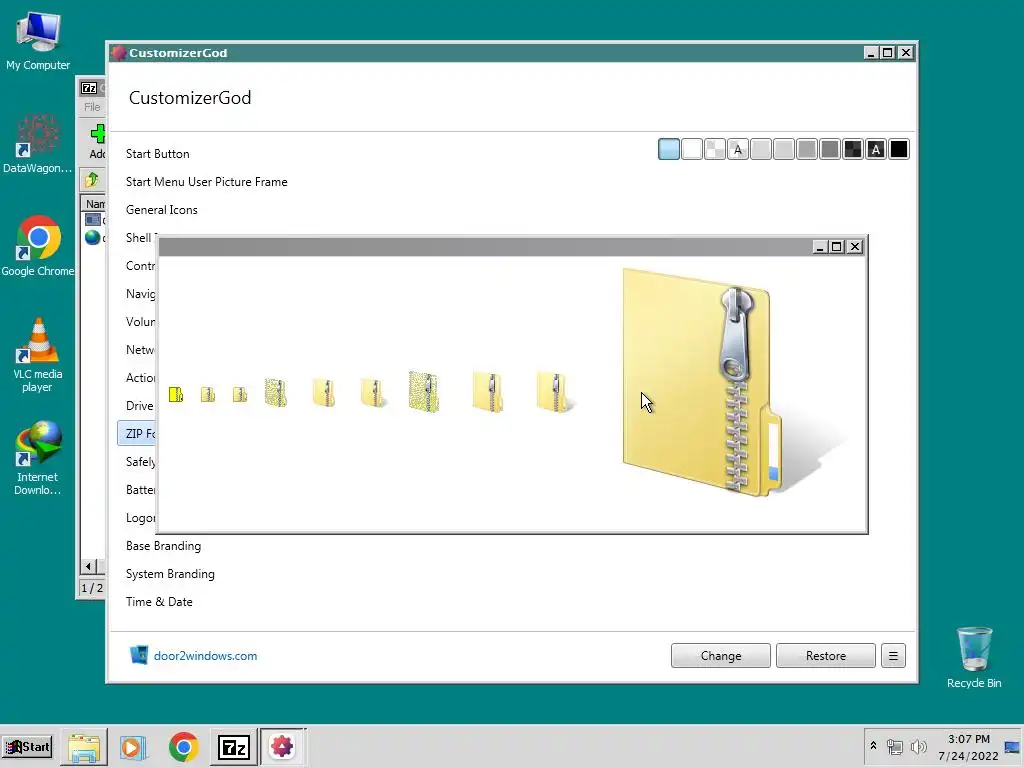Choose the light blue background swatch

tap(669, 150)
